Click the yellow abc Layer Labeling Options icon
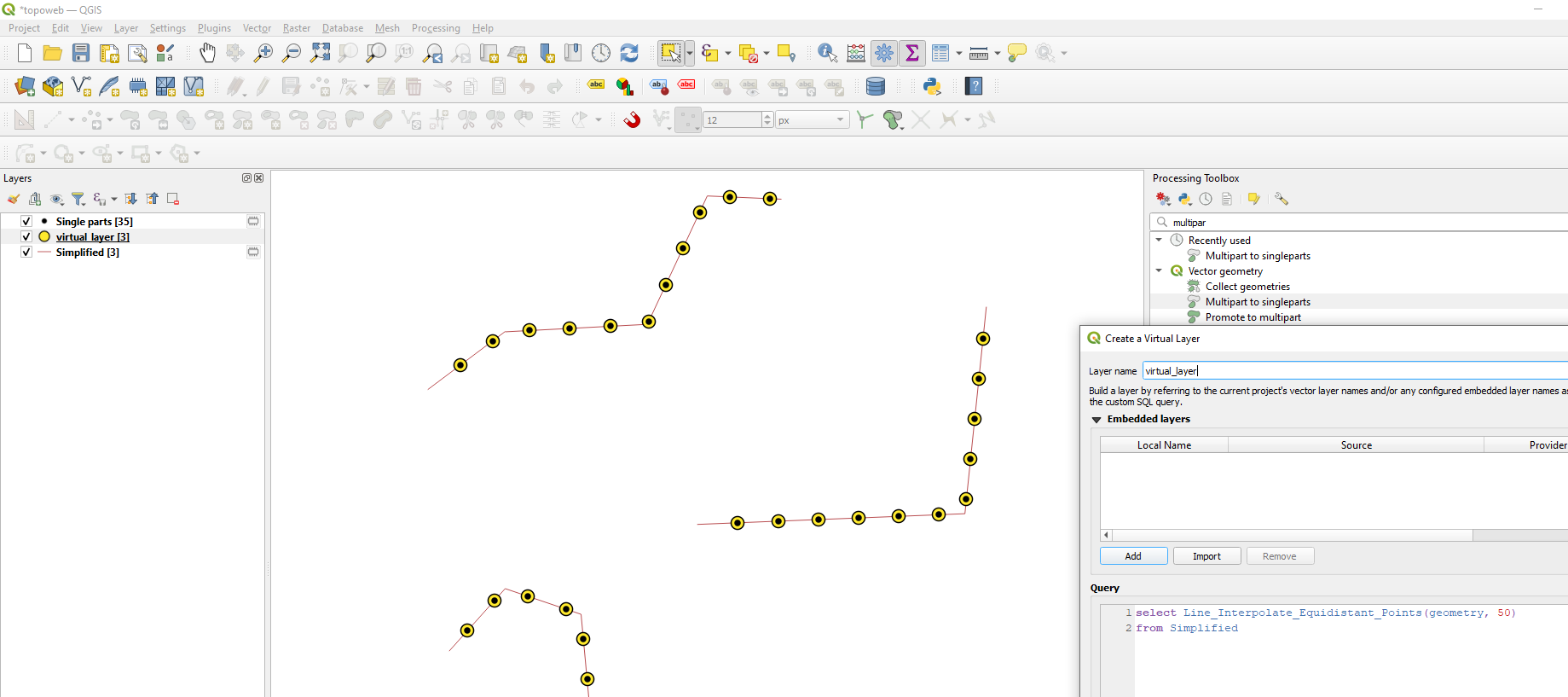1568x697 pixels. pyautogui.click(x=596, y=84)
